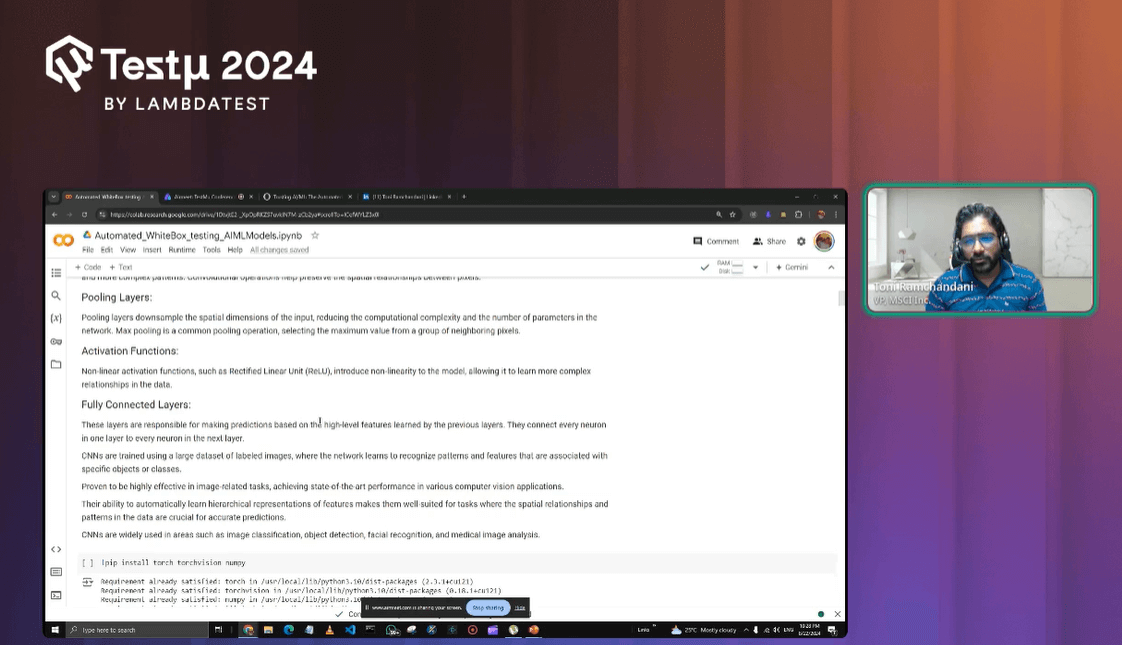Open VLC from the taskbar

coord(329,630)
